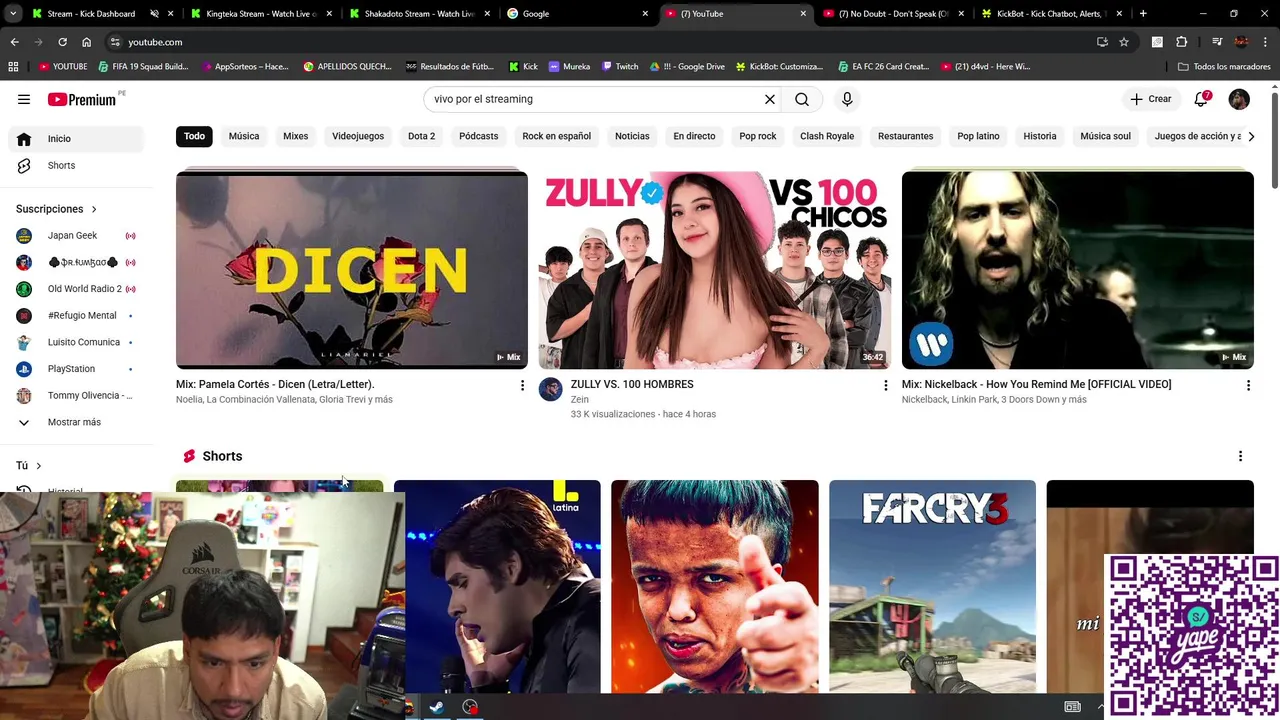Start voice search with the microphone
The height and width of the screenshot is (720, 1280).
pos(847,99)
